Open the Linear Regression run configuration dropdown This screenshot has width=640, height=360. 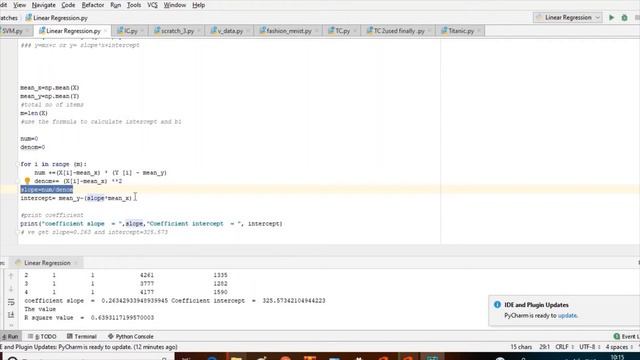point(568,18)
